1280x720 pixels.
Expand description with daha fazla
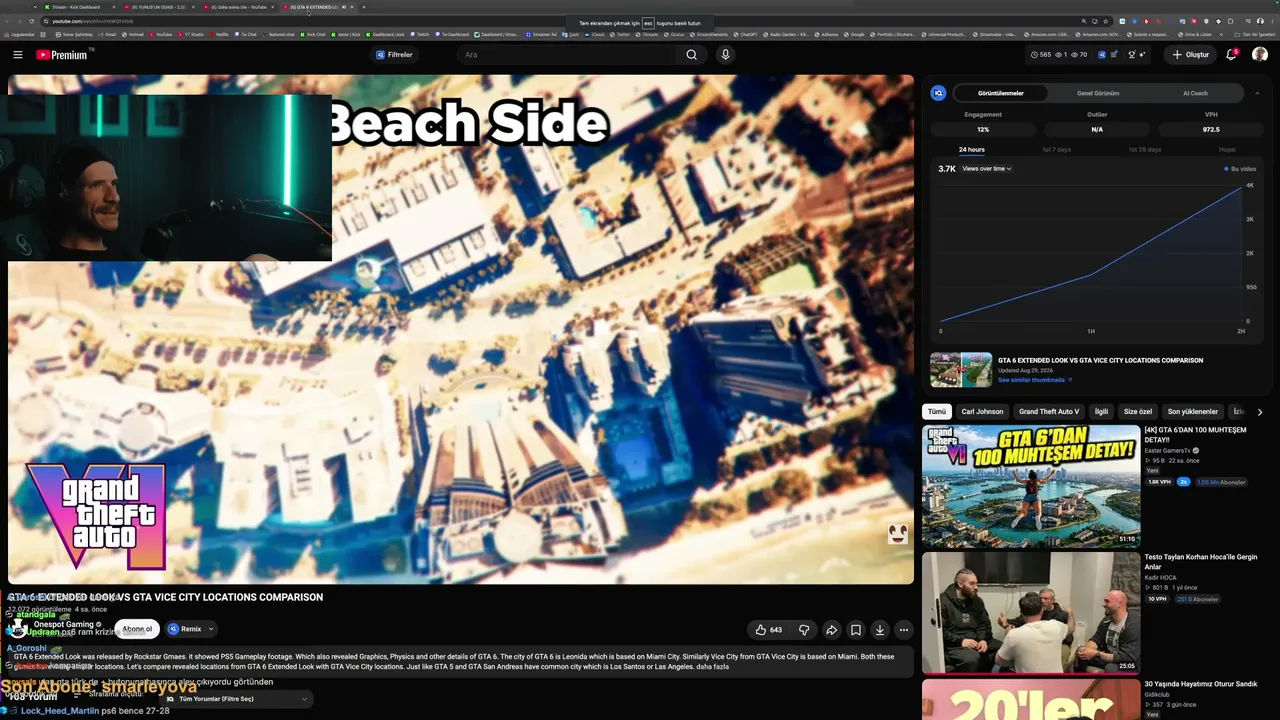click(712, 666)
